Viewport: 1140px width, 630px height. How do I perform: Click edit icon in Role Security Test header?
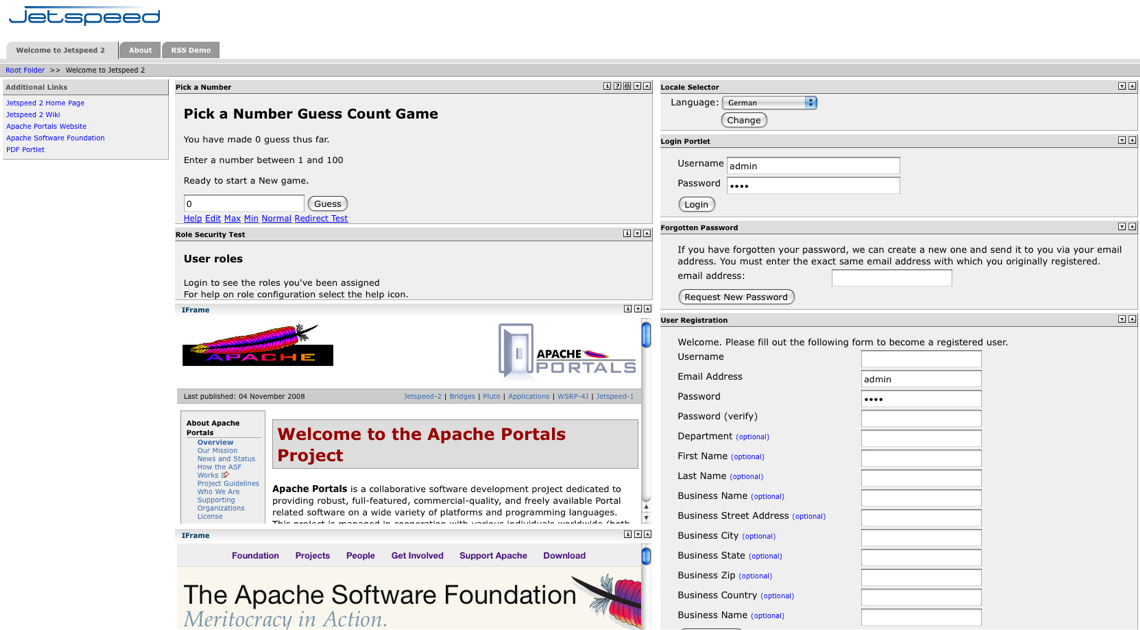coord(627,234)
